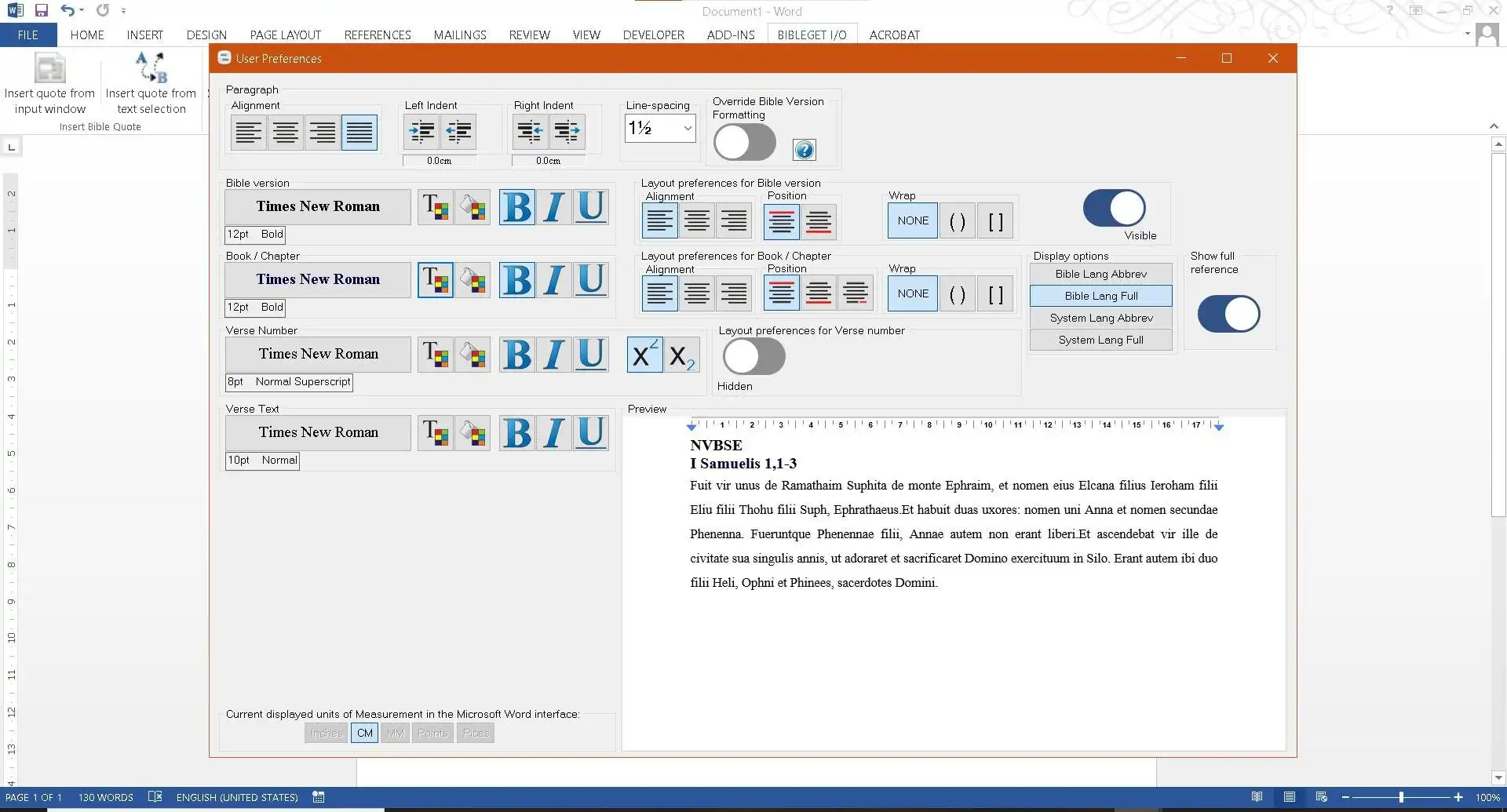Open Verse Text font selector
Image resolution: width=1507 pixels, height=812 pixels.
[318, 433]
